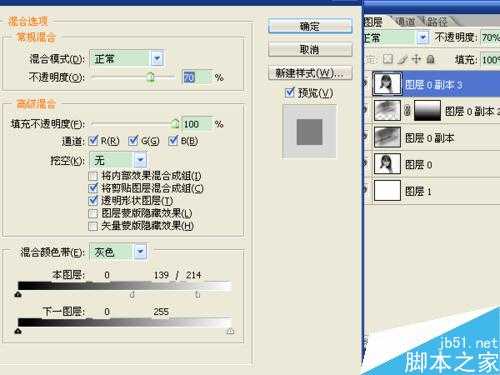Open 新建样式(W)... new style dialog

point(310,73)
